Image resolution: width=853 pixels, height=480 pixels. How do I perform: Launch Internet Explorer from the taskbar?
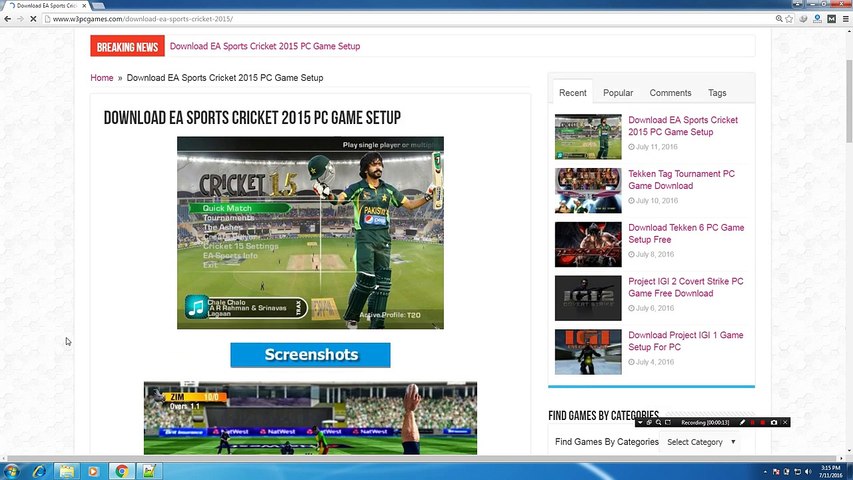pos(39,471)
